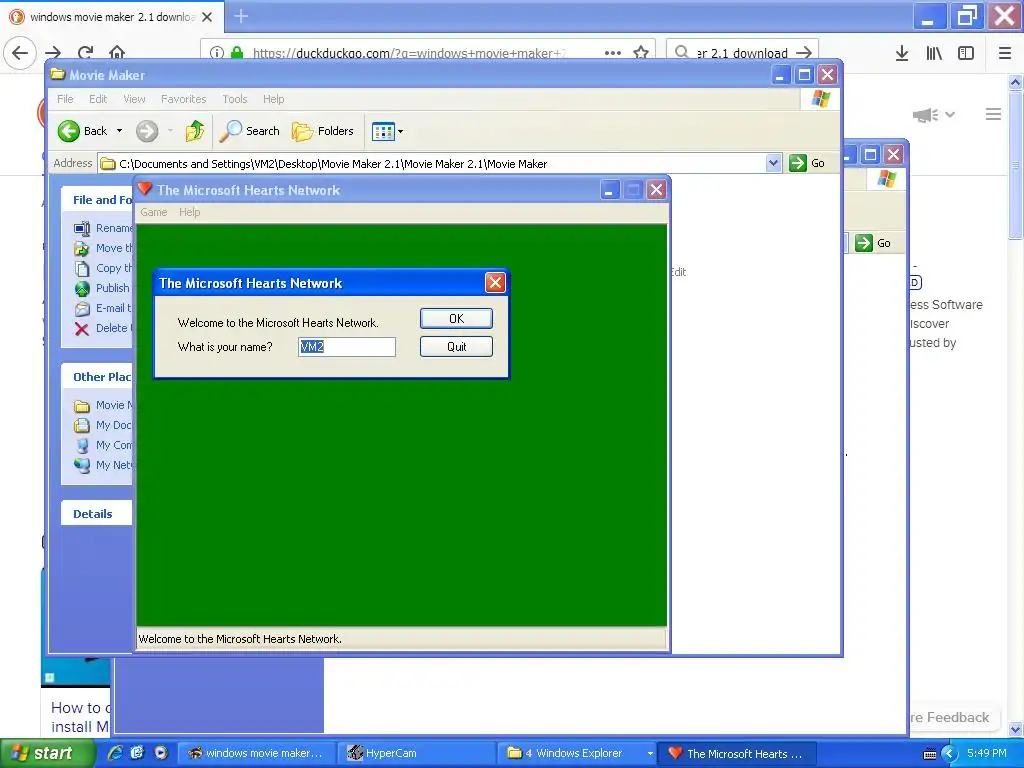Open Tools menu in Movie Maker explorer window
The height and width of the screenshot is (768, 1024).
click(x=234, y=99)
